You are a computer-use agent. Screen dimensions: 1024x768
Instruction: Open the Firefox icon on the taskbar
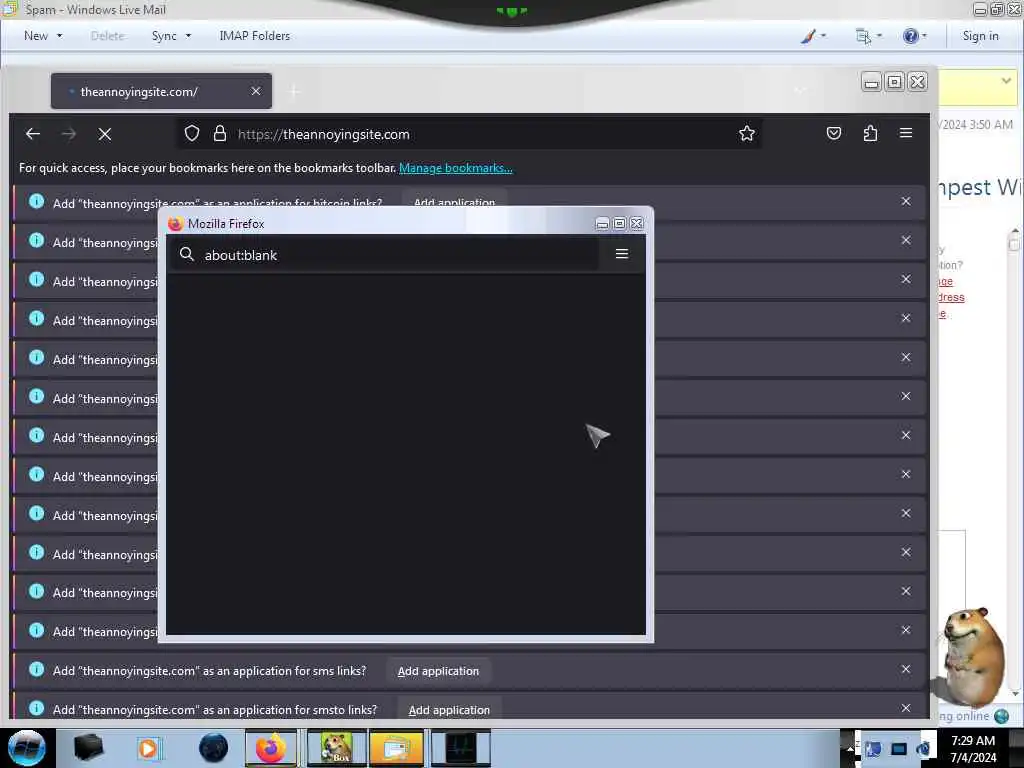pos(270,748)
